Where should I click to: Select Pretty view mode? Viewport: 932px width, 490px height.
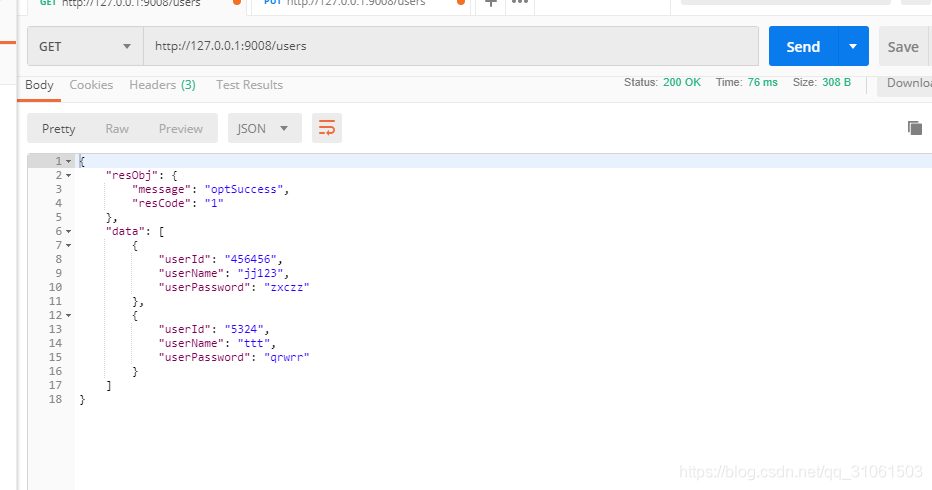tap(58, 128)
